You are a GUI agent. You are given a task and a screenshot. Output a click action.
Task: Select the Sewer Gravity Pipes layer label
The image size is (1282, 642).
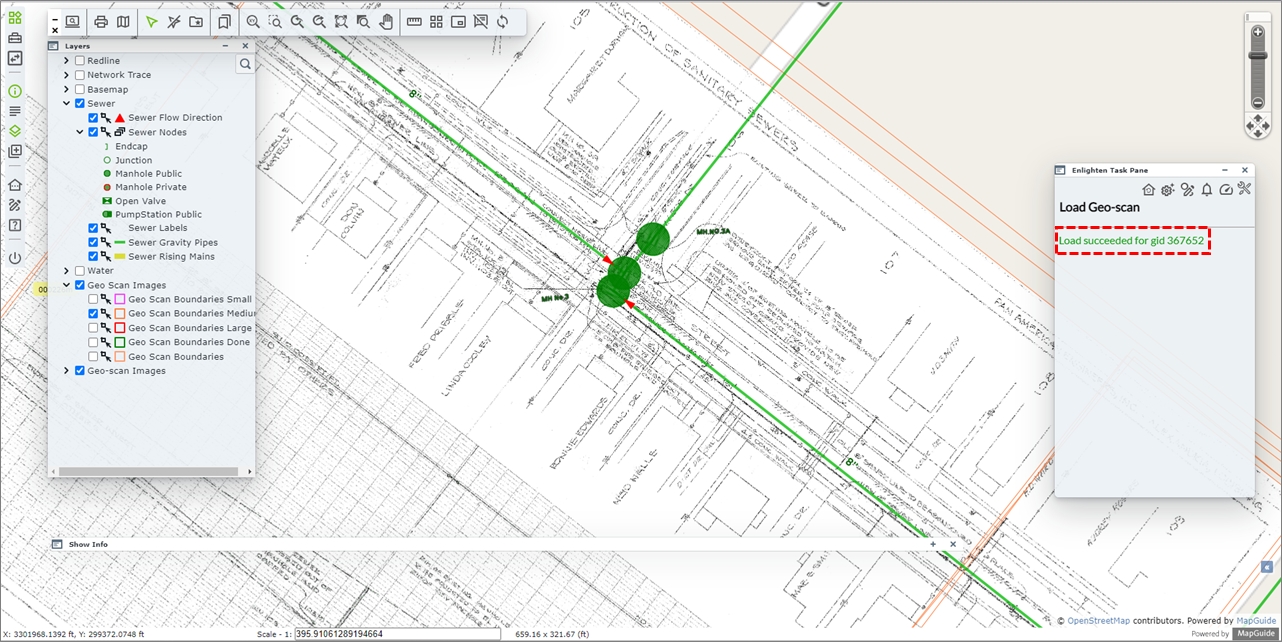(x=172, y=243)
